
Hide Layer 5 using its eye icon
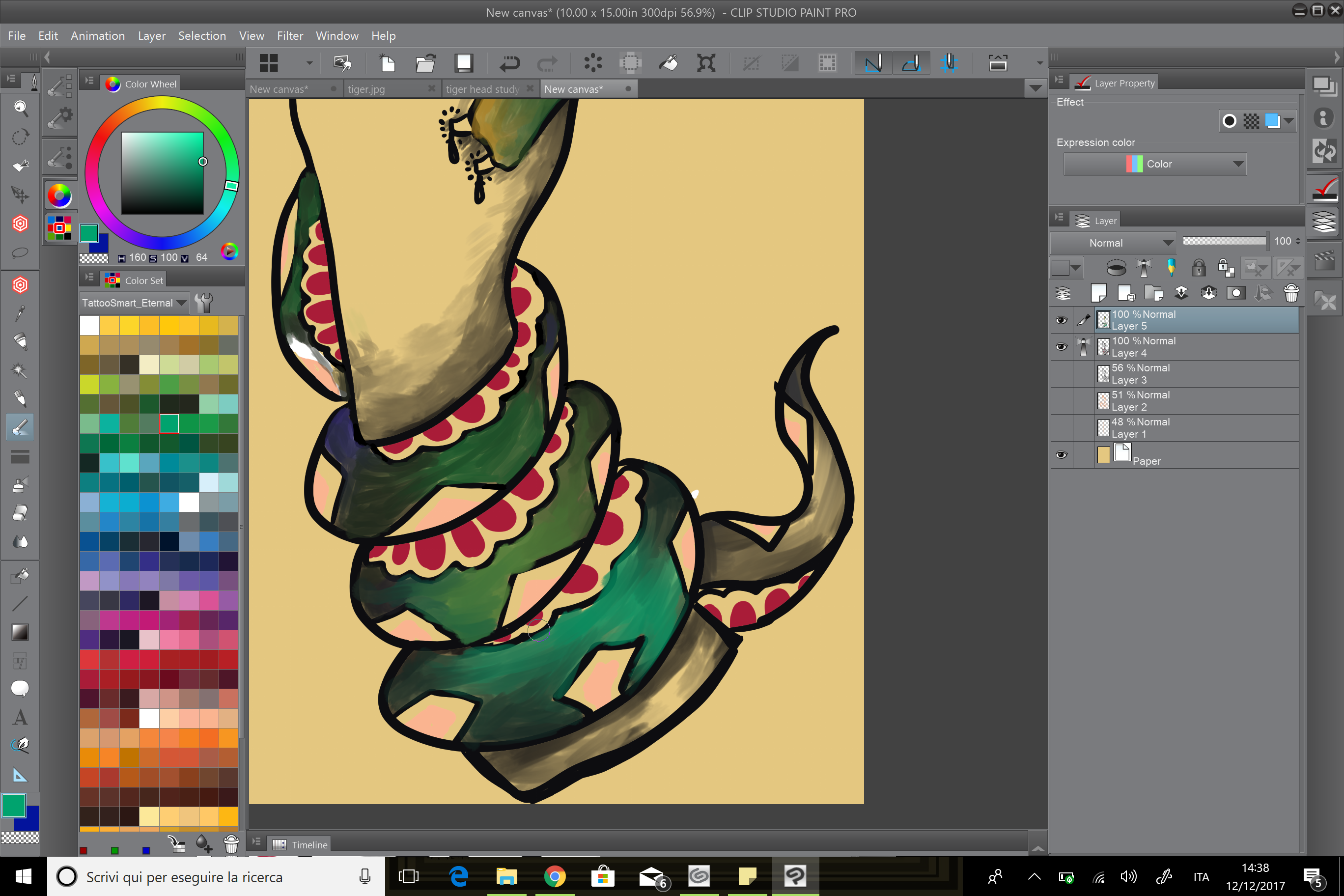(1061, 320)
